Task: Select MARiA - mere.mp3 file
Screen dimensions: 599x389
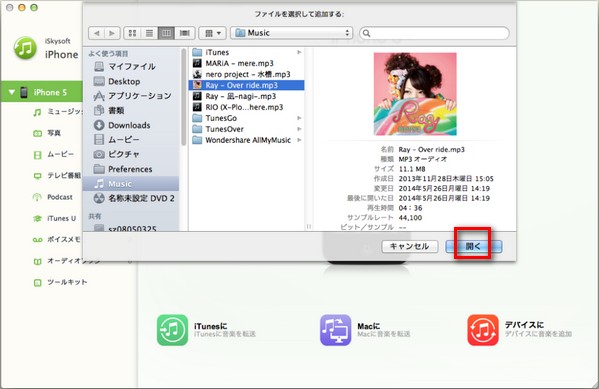Action: click(x=246, y=63)
